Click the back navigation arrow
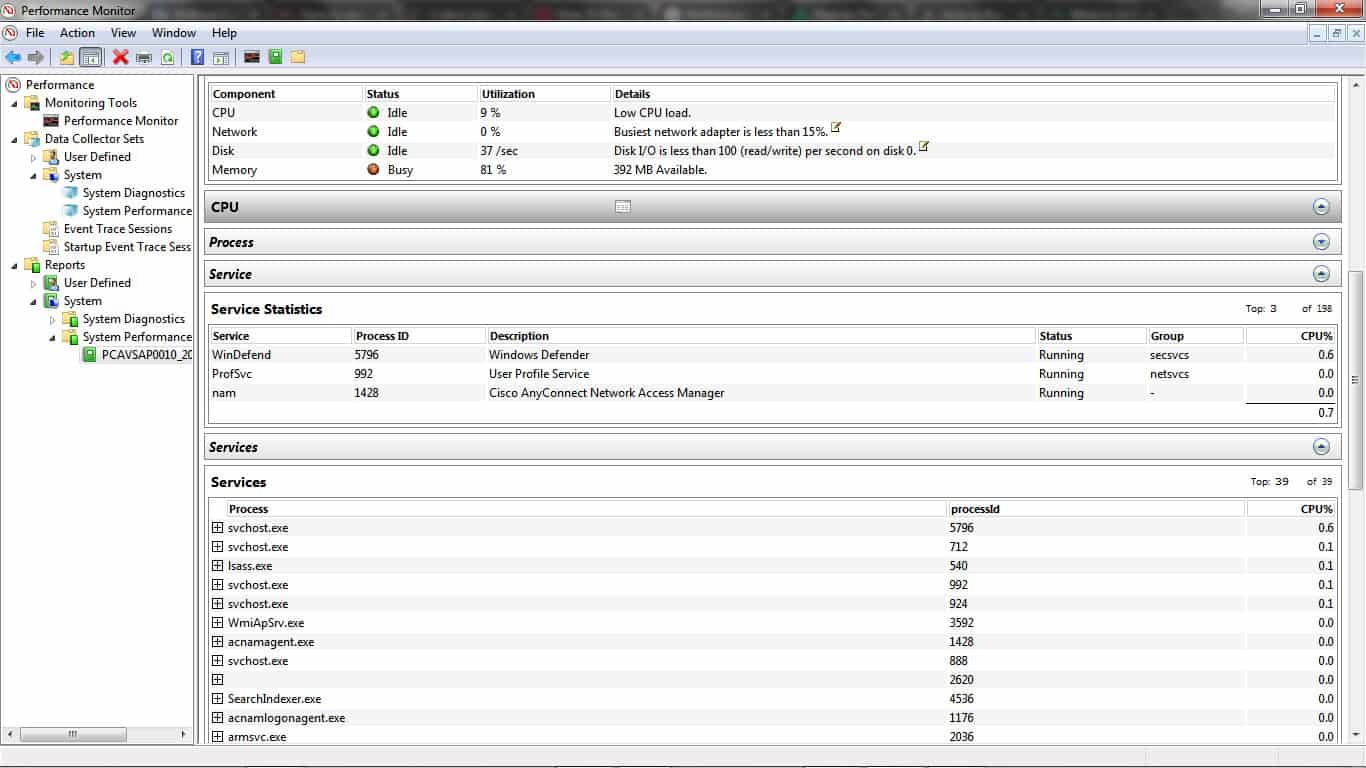Image resolution: width=1366 pixels, height=768 pixels. click(14, 57)
